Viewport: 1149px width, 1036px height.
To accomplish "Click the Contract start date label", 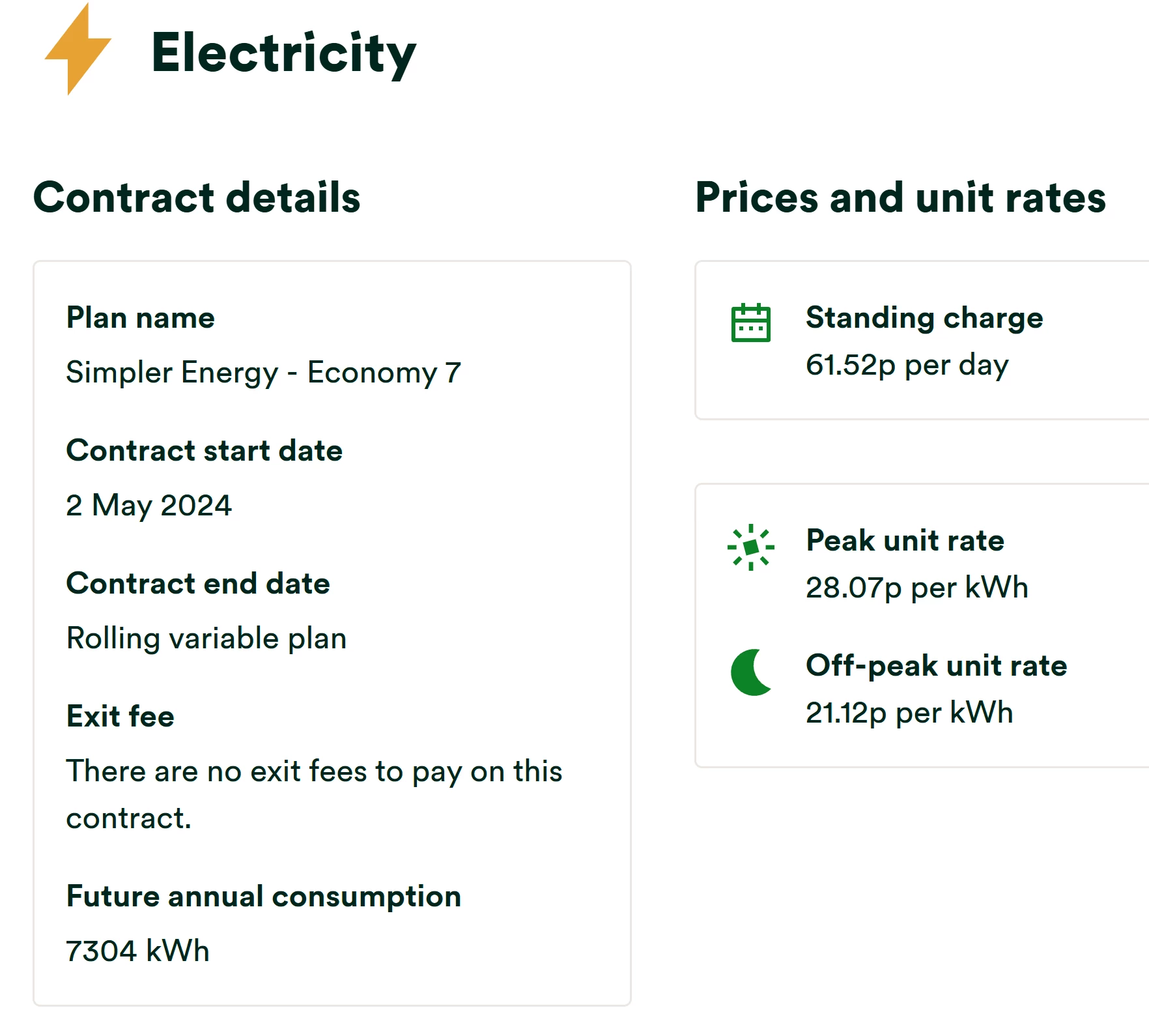I will tap(205, 451).
